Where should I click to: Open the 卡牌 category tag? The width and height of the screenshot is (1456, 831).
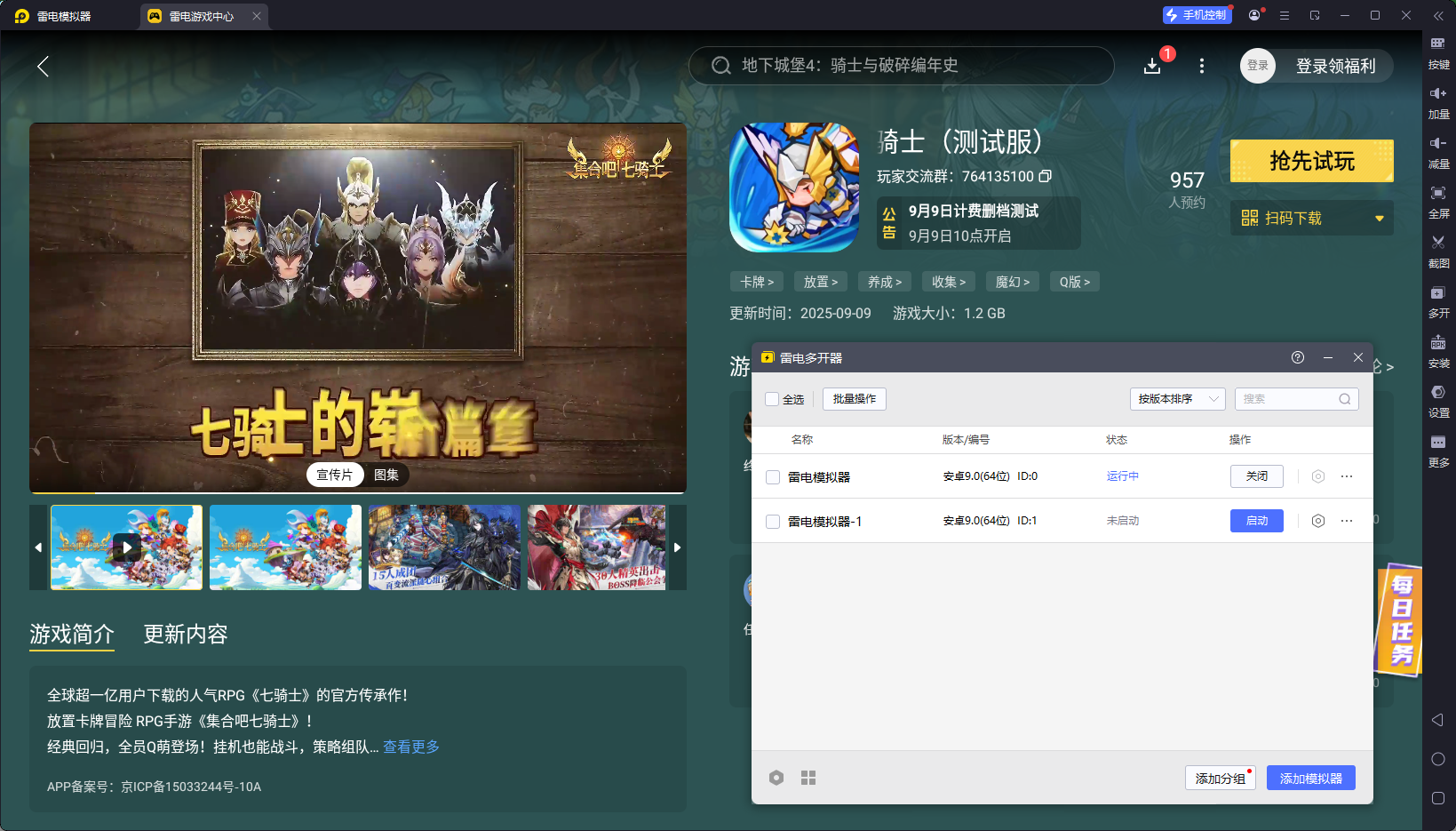[757, 282]
